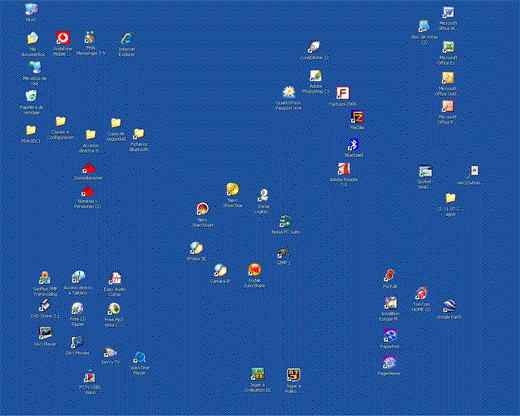Screen dimensions: 520x416
Task: Open Microsoft Office Word shortcut
Action: point(448,13)
